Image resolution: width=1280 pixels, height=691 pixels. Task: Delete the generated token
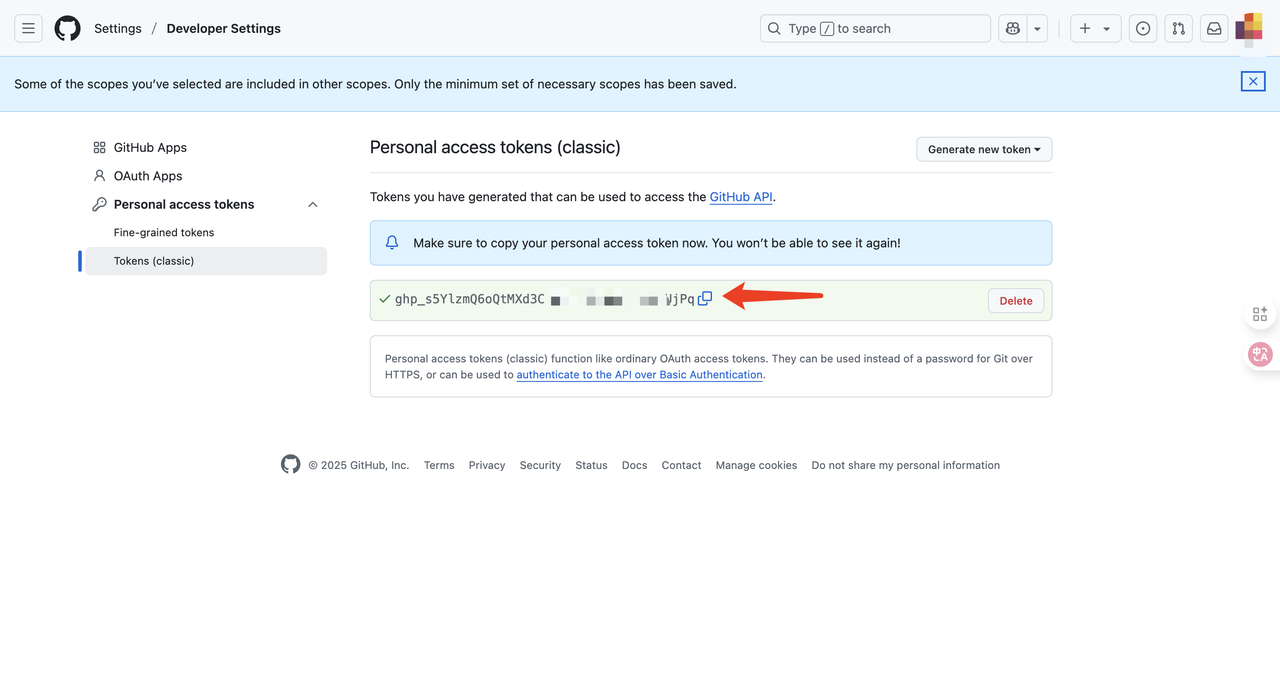[x=1016, y=301]
